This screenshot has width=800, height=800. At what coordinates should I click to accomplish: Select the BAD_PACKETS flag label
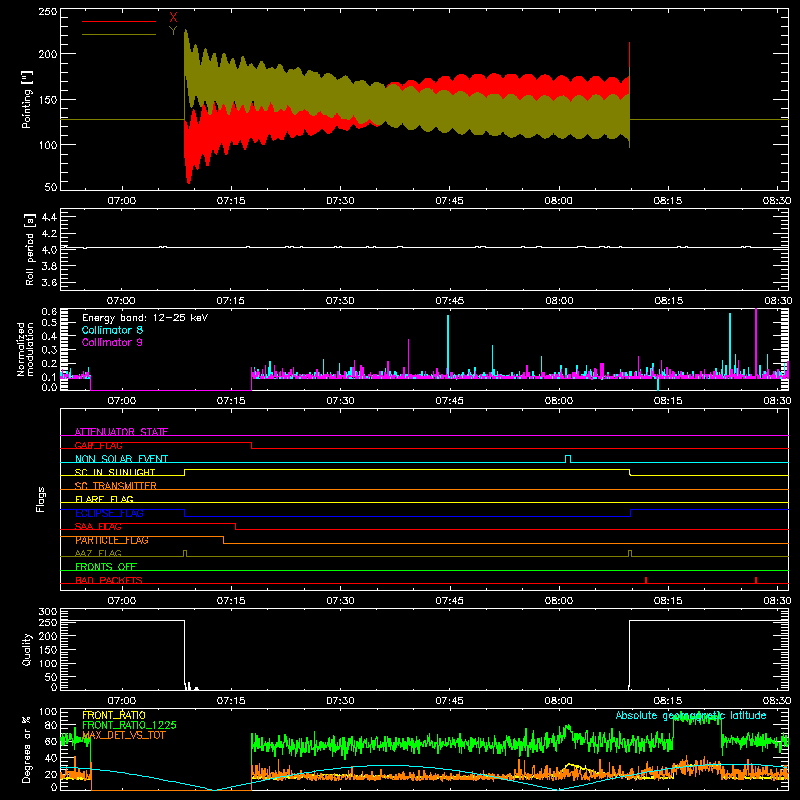109,580
